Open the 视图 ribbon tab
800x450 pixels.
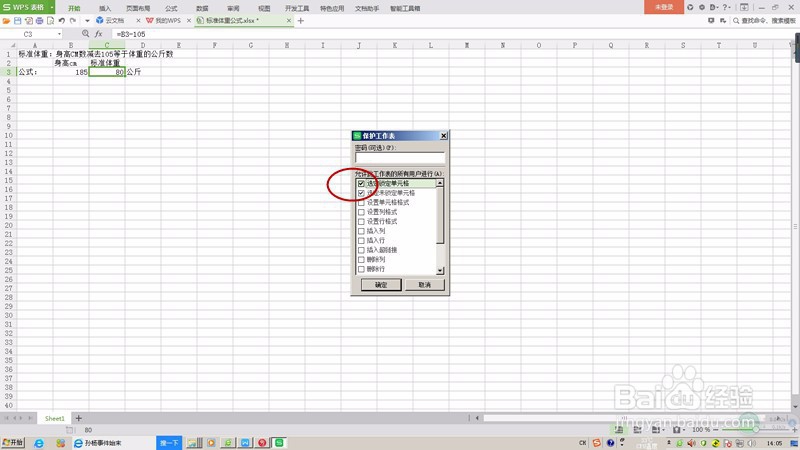tap(264, 8)
